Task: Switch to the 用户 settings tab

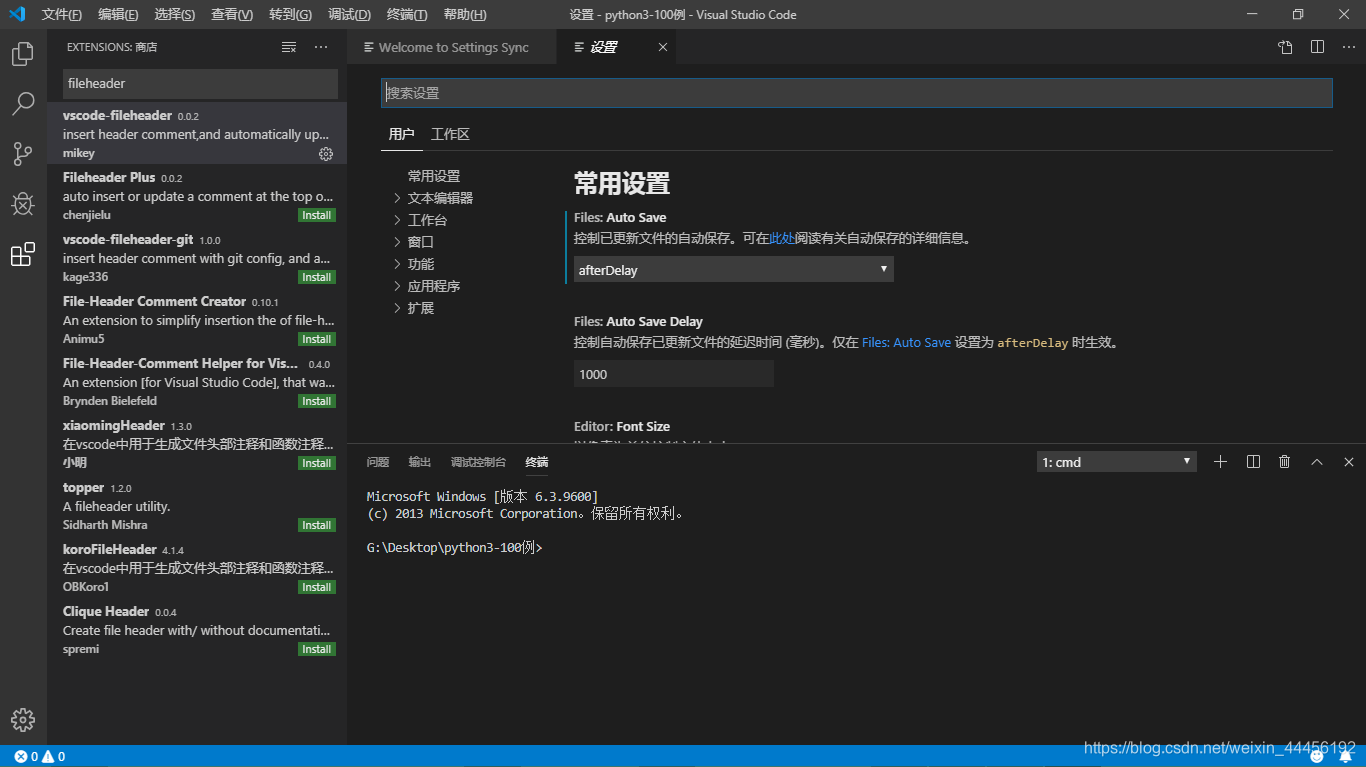Action: pos(401,134)
